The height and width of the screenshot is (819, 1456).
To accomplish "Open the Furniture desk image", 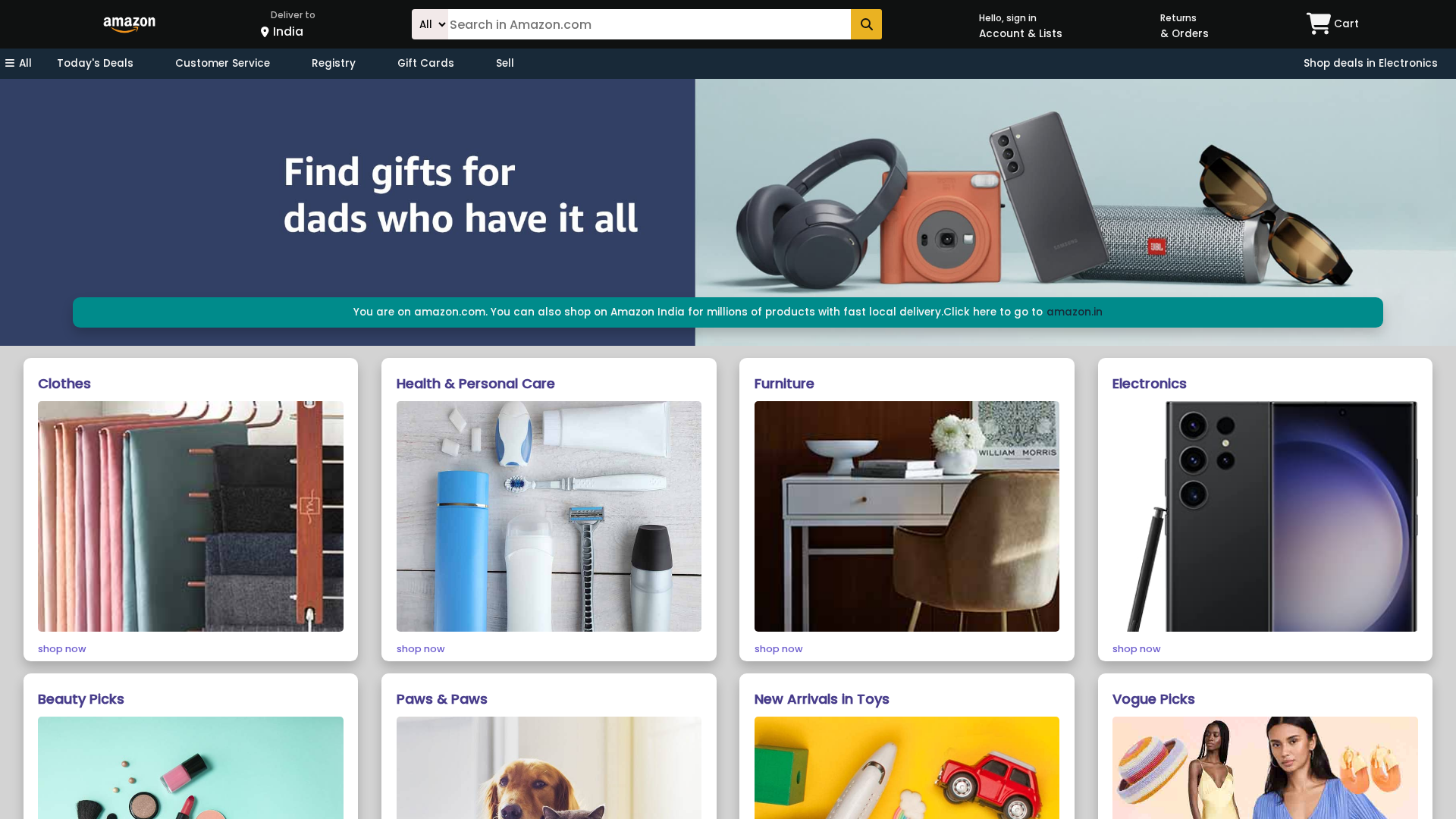I will 907,516.
